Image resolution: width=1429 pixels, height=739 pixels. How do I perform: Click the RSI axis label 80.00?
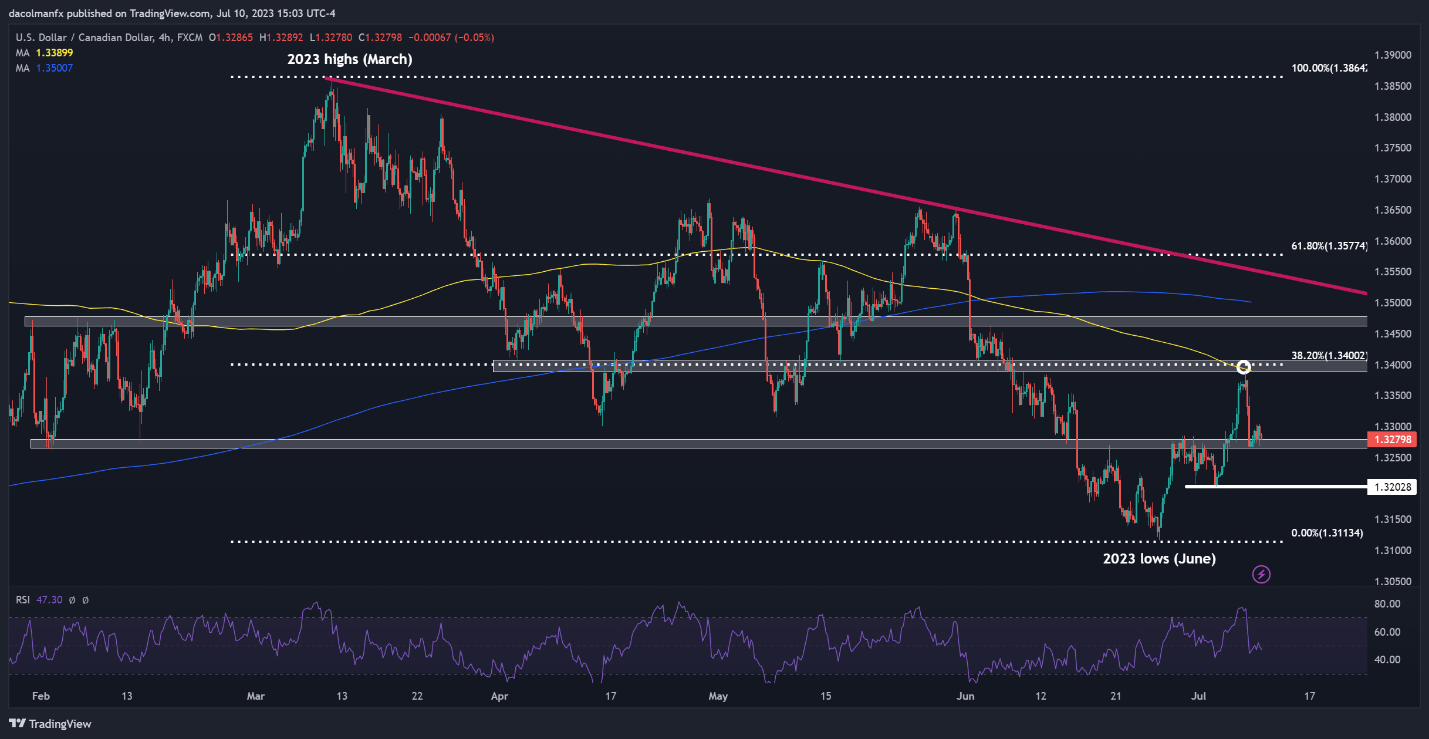click(1386, 604)
